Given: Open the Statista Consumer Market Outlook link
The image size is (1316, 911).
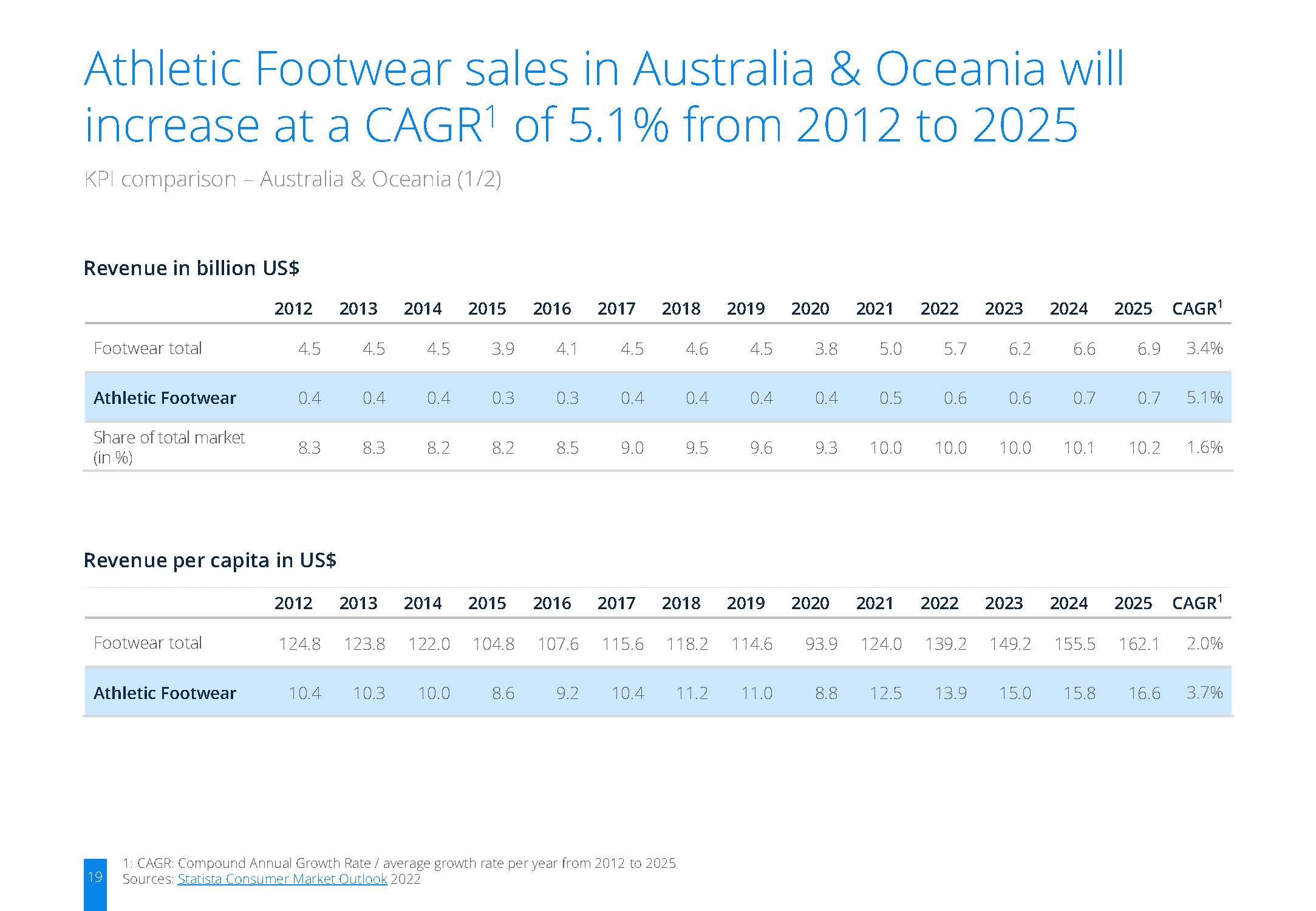Looking at the screenshot, I should click(282, 879).
